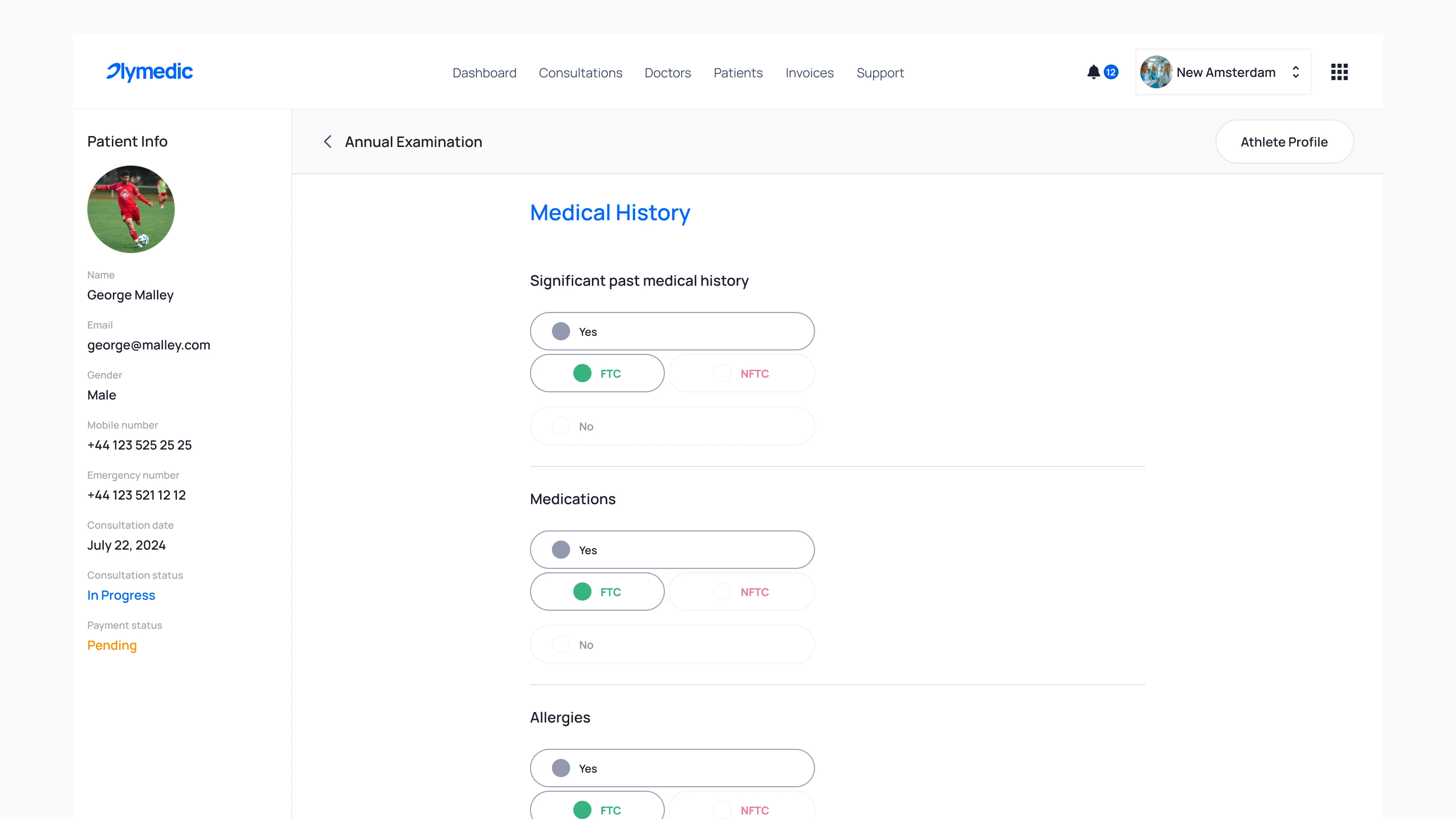Go back using the Annual Examination arrow
The image size is (1456, 819).
(x=327, y=142)
